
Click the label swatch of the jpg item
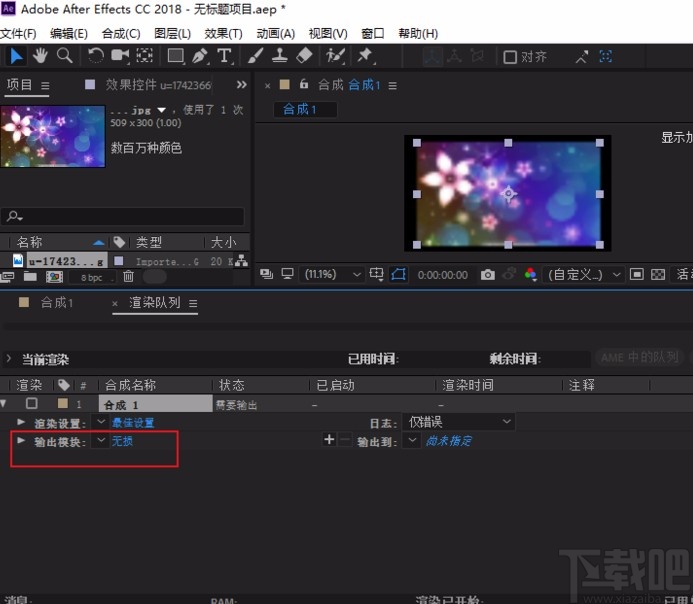[x=118, y=261]
